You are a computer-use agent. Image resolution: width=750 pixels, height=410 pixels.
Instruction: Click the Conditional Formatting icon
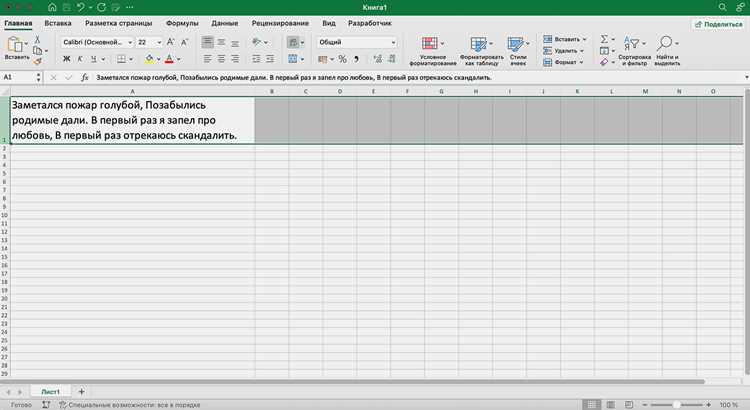click(430, 44)
